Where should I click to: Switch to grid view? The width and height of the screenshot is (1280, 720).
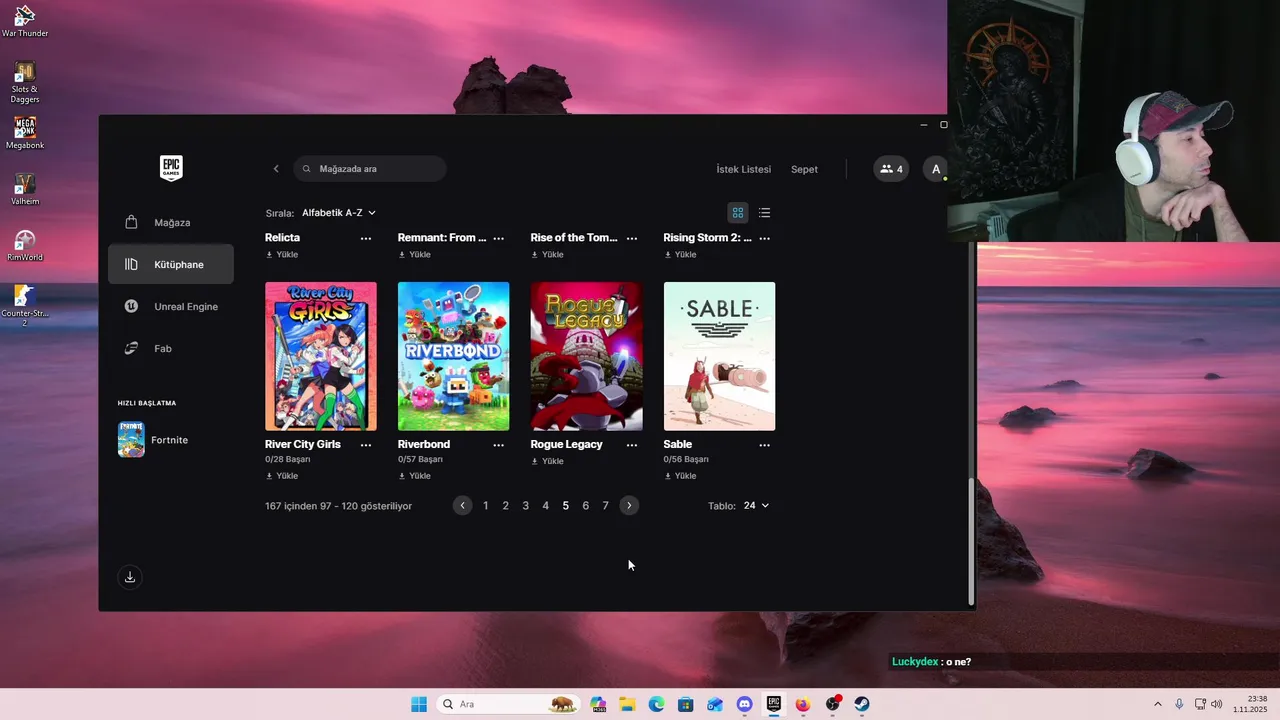pos(738,213)
